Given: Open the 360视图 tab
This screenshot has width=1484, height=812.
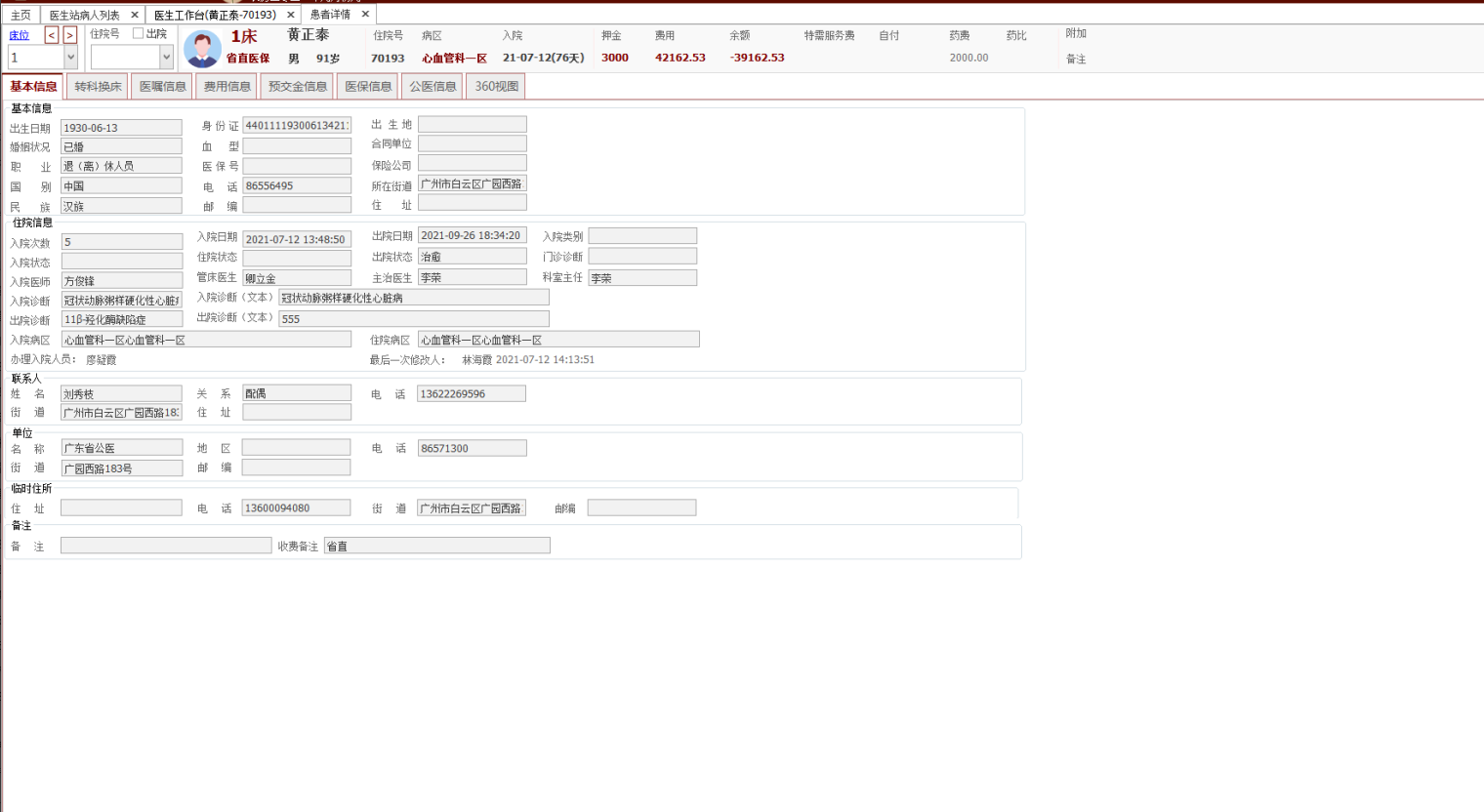Looking at the screenshot, I should point(497,86).
